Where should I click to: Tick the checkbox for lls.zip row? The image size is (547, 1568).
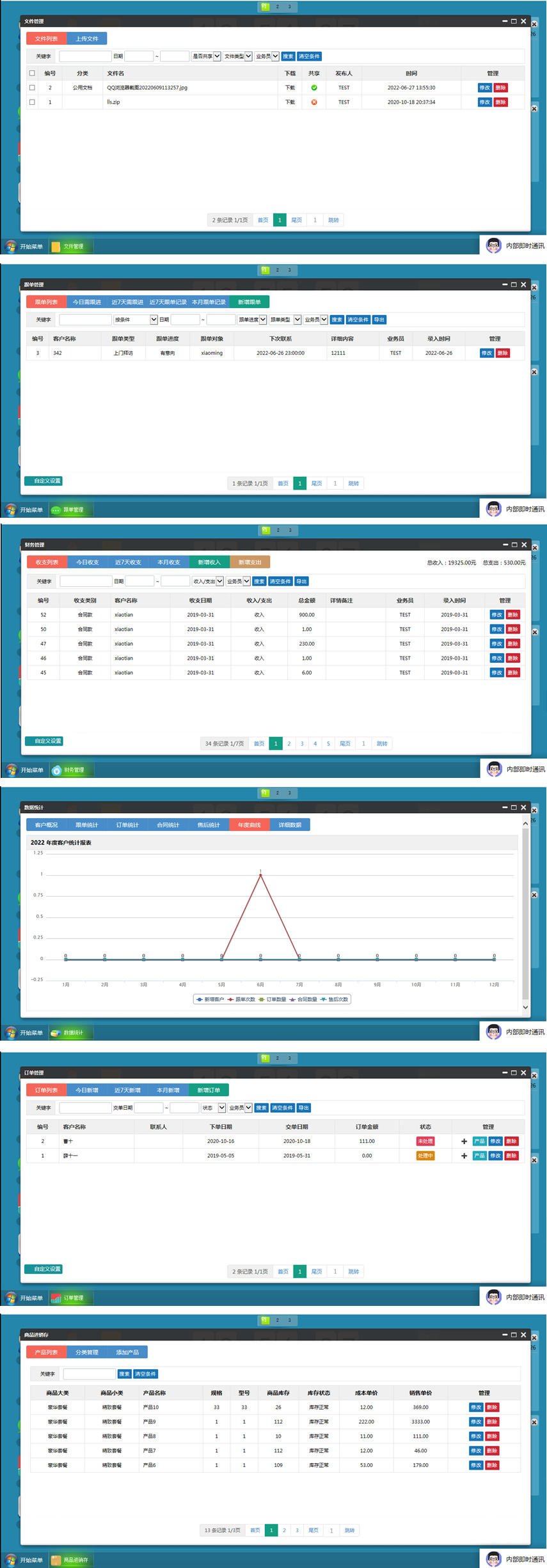tap(32, 102)
